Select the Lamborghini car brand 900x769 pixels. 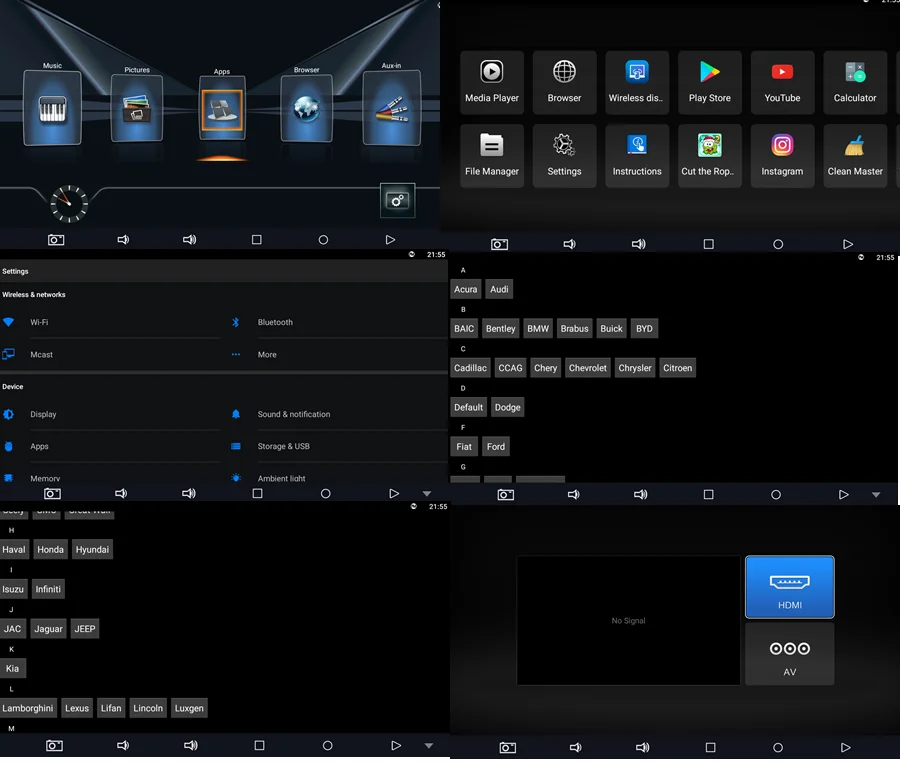pos(28,708)
